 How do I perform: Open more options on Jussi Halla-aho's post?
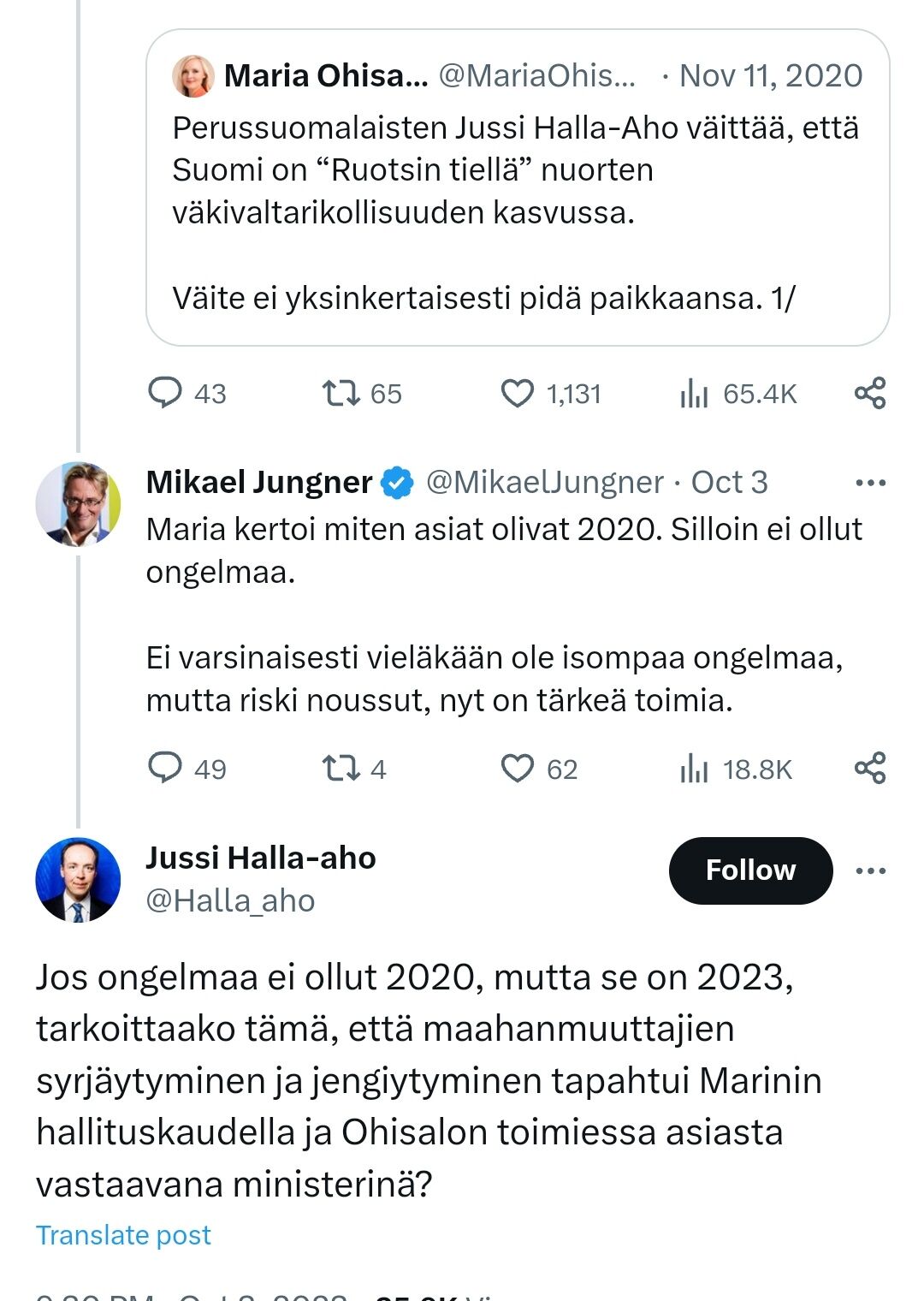click(x=870, y=870)
